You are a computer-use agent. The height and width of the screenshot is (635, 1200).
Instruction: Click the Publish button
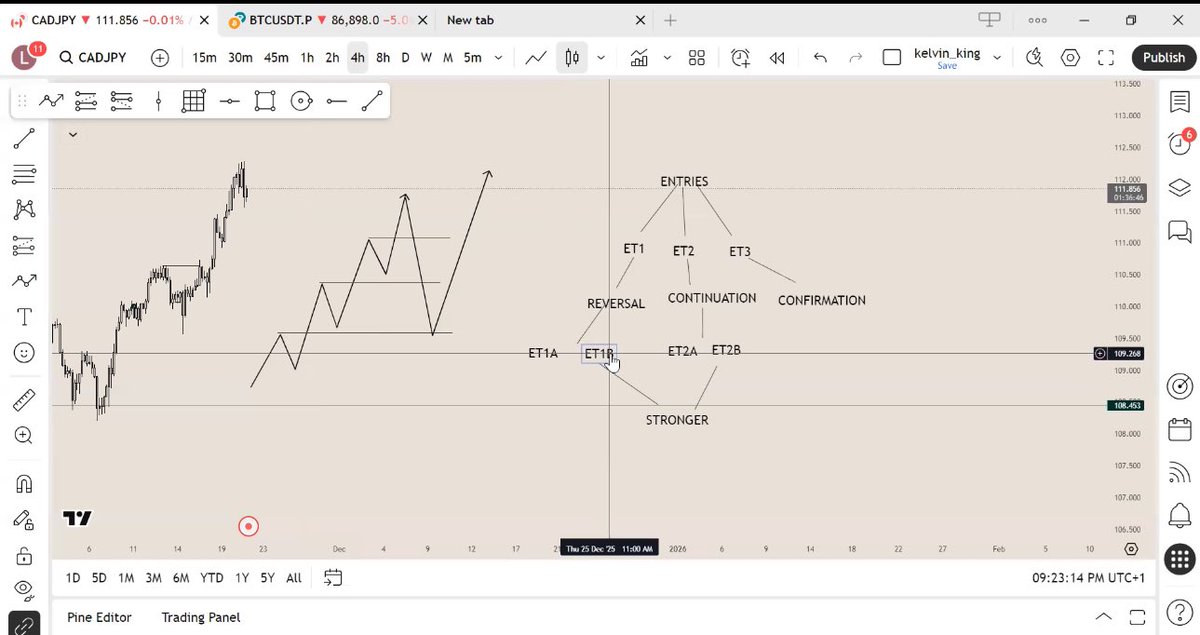pos(1164,58)
